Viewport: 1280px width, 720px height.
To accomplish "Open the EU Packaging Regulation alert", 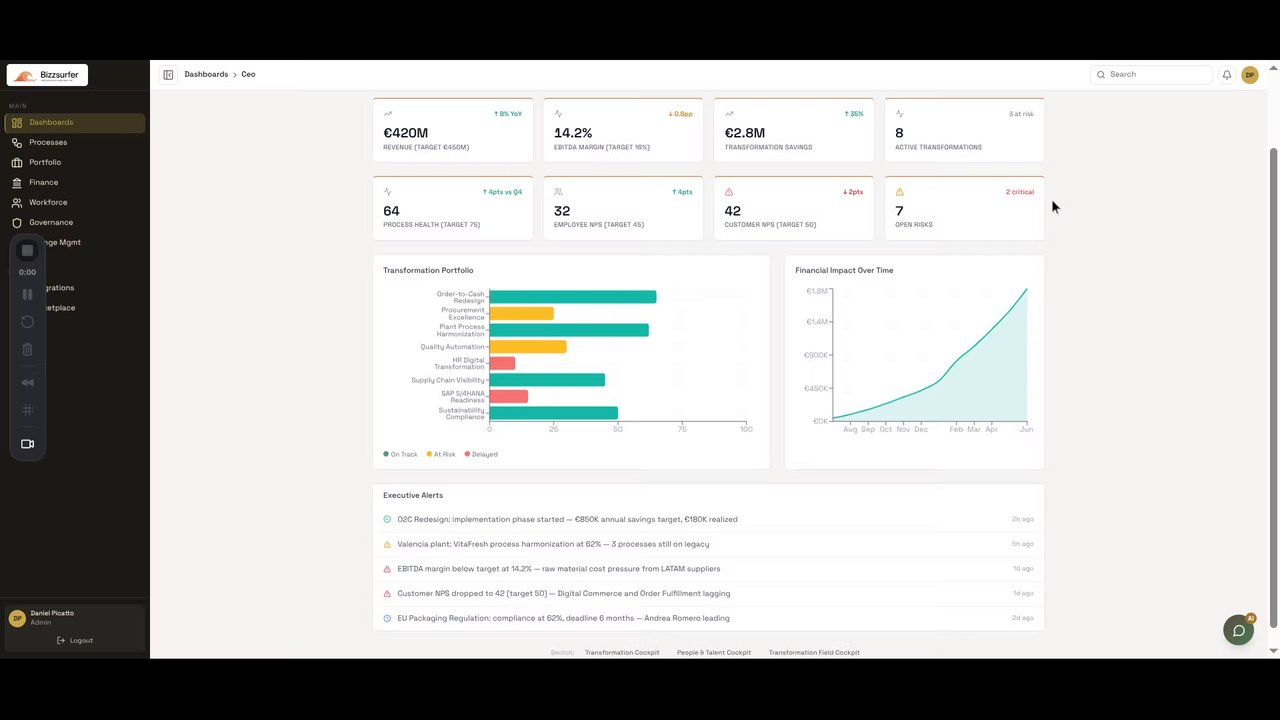I will click(708, 618).
